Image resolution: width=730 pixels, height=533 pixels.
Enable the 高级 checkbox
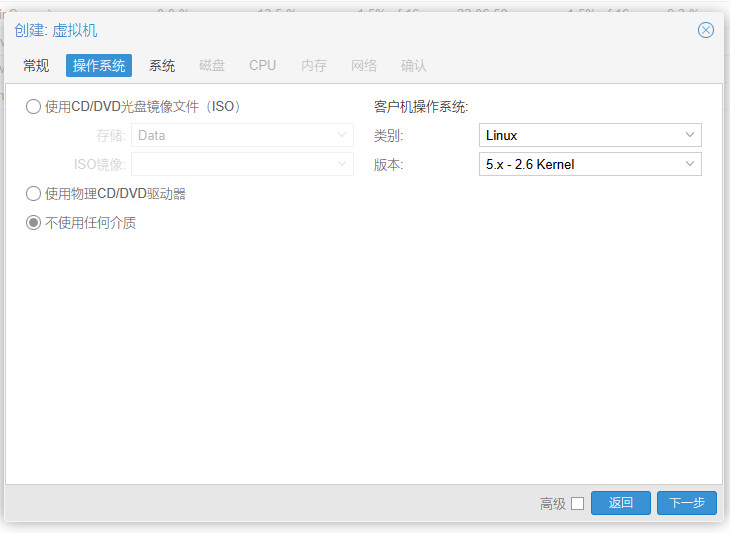[577, 504]
